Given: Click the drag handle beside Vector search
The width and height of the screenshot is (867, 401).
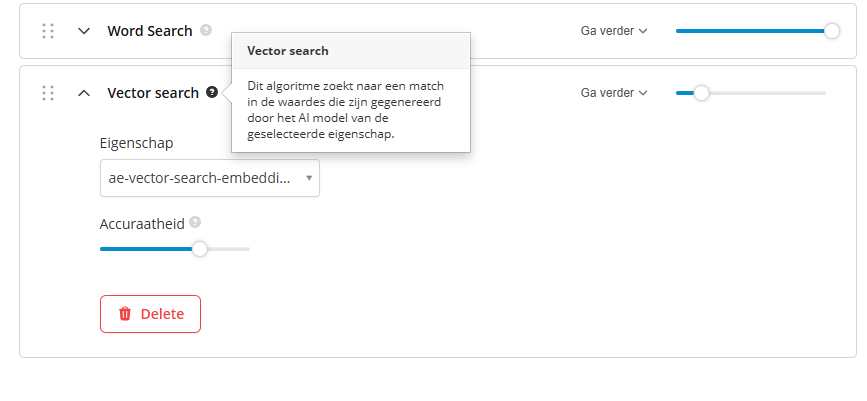Looking at the screenshot, I should (x=48, y=93).
